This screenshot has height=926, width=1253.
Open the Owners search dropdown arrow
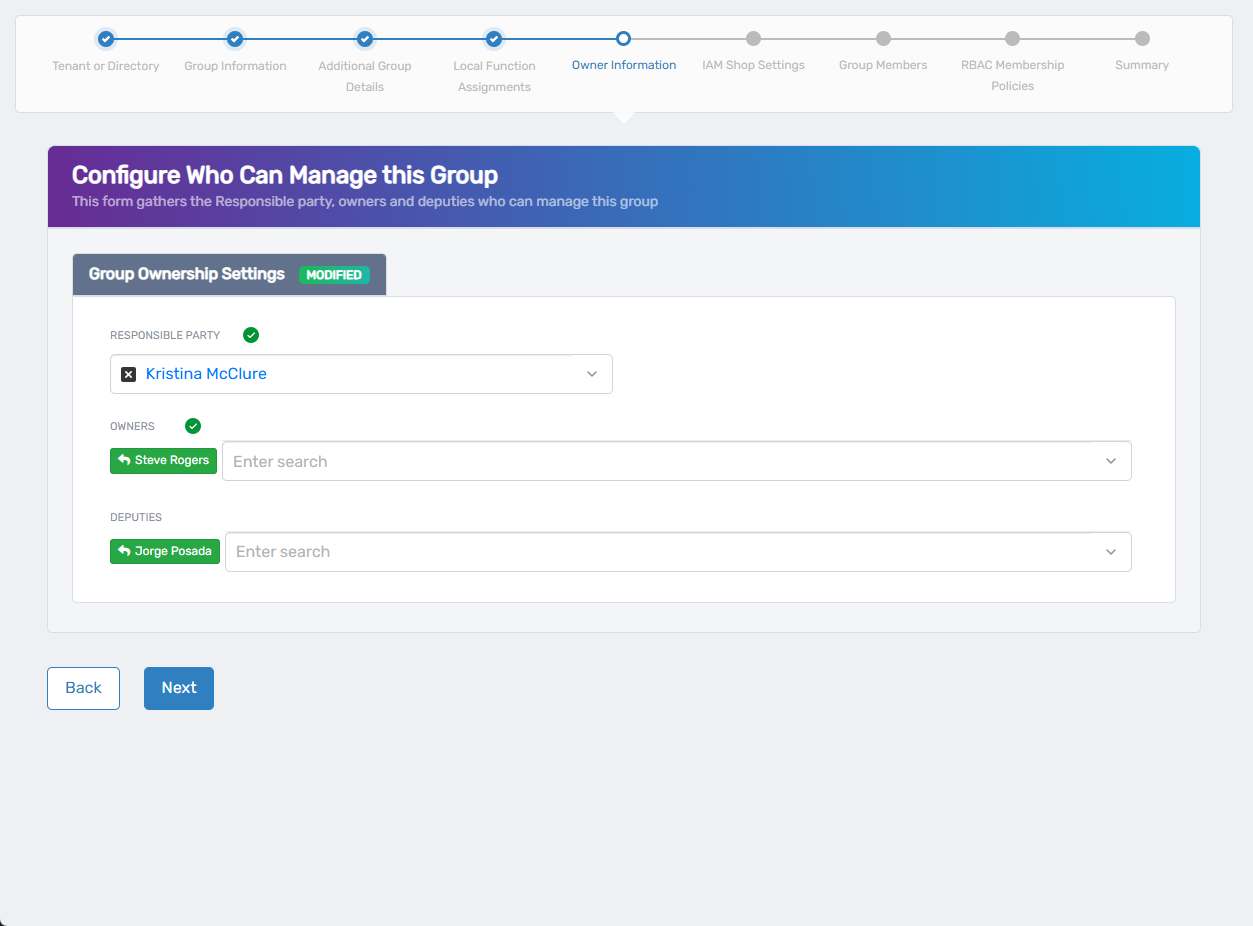1111,461
